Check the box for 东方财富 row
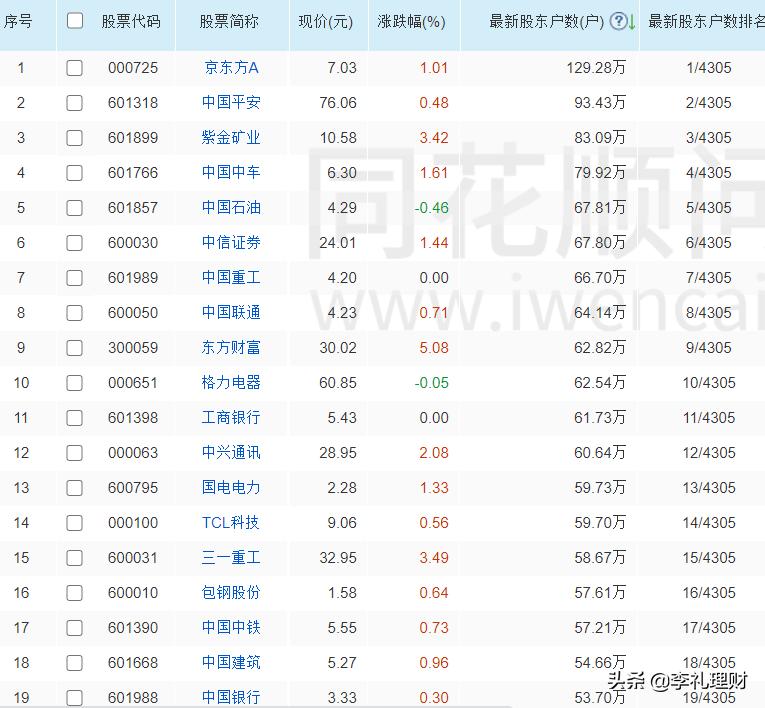Viewport: 765px width, 708px height. pos(75,348)
